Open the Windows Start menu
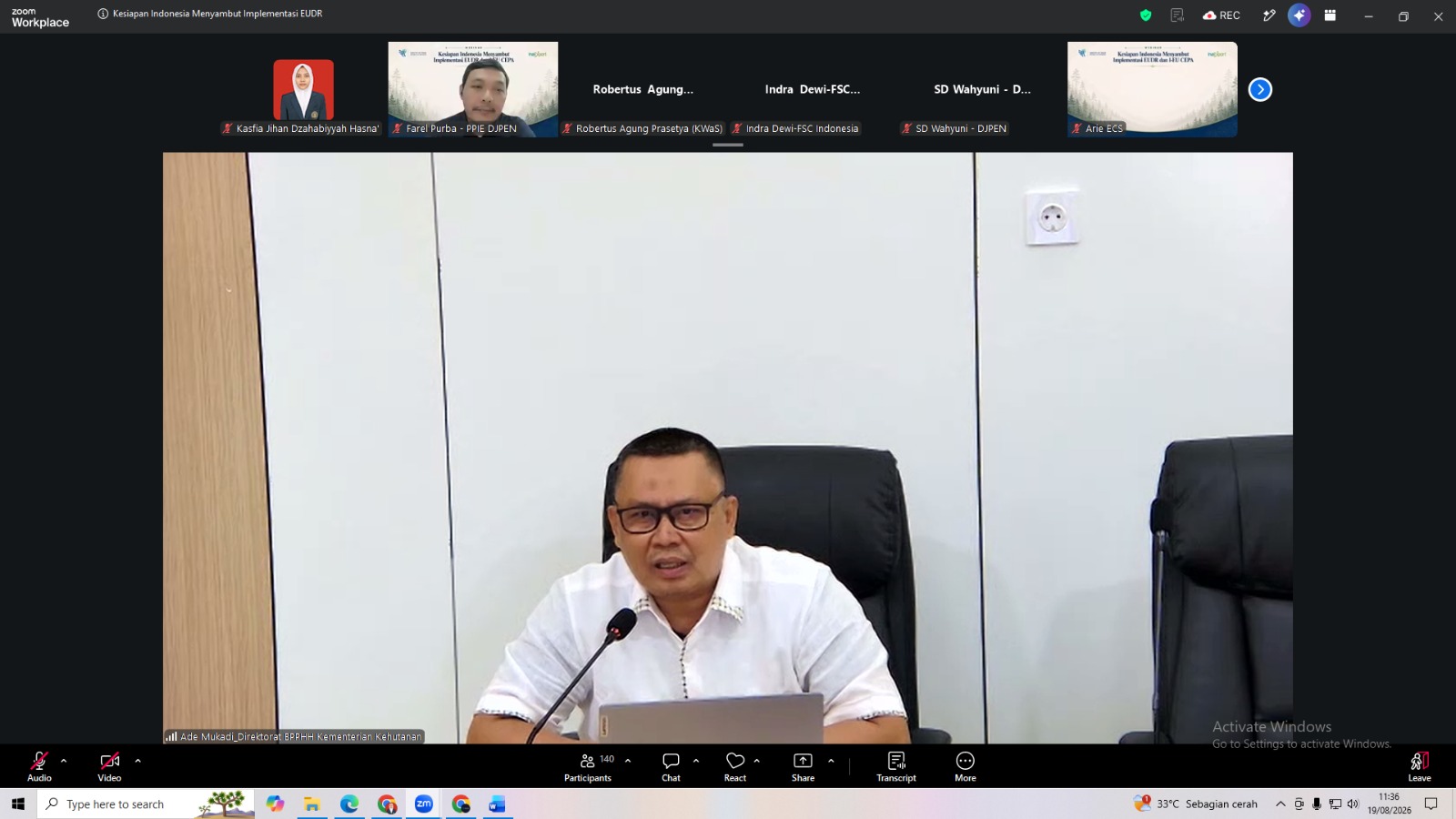The width and height of the screenshot is (1456, 819). click(x=18, y=804)
